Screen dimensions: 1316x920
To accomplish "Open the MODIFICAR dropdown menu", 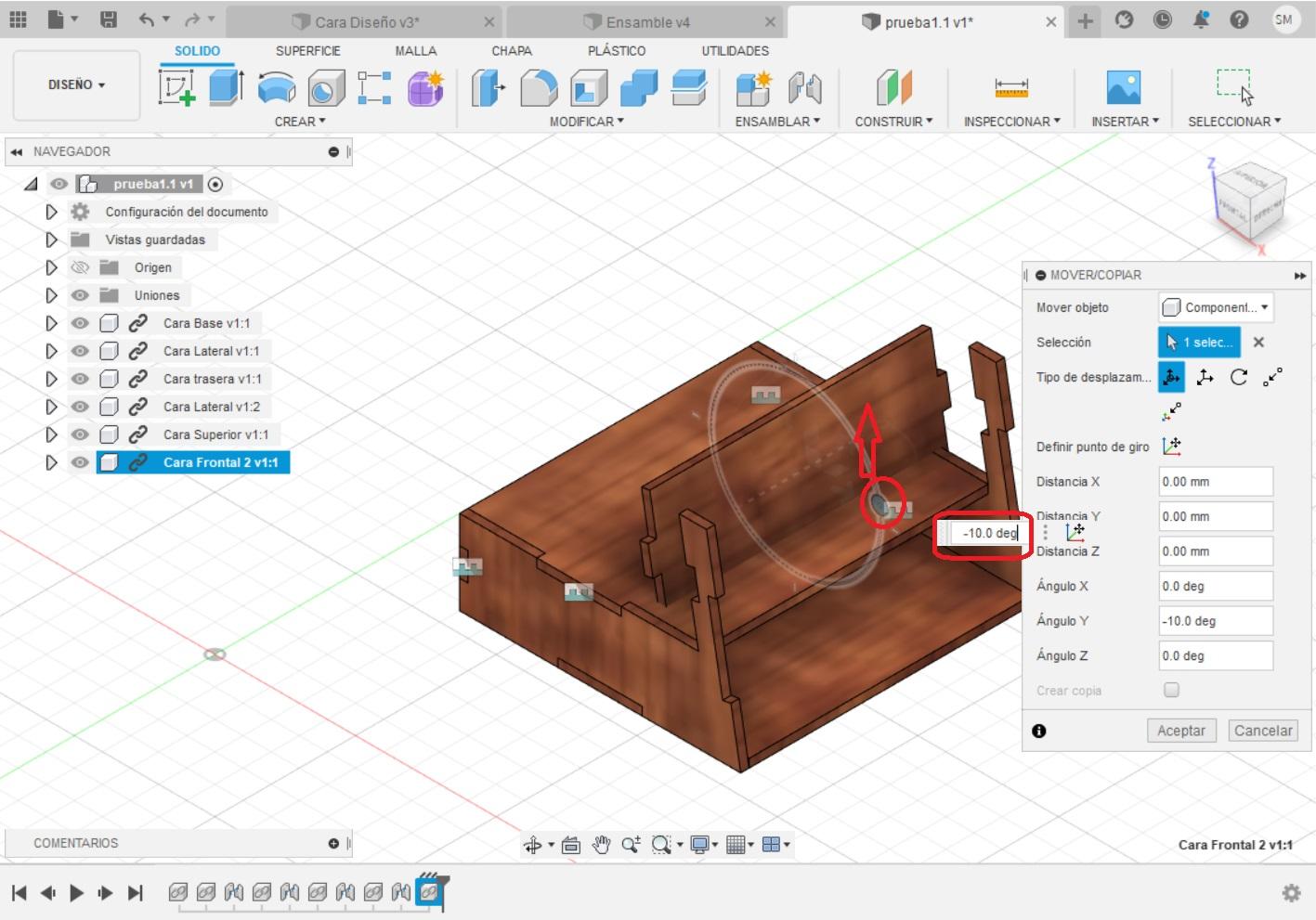I will (x=587, y=122).
